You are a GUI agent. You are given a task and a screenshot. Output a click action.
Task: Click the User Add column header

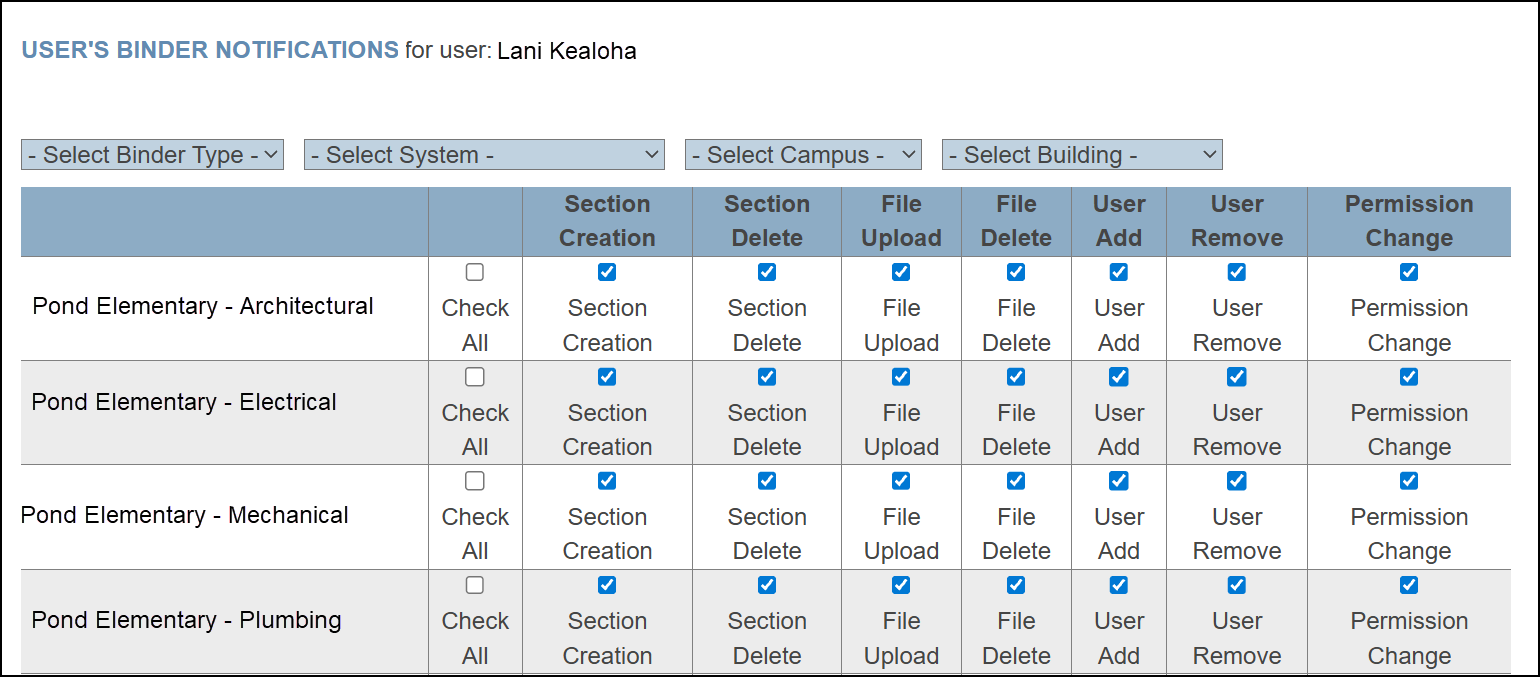pos(1119,221)
